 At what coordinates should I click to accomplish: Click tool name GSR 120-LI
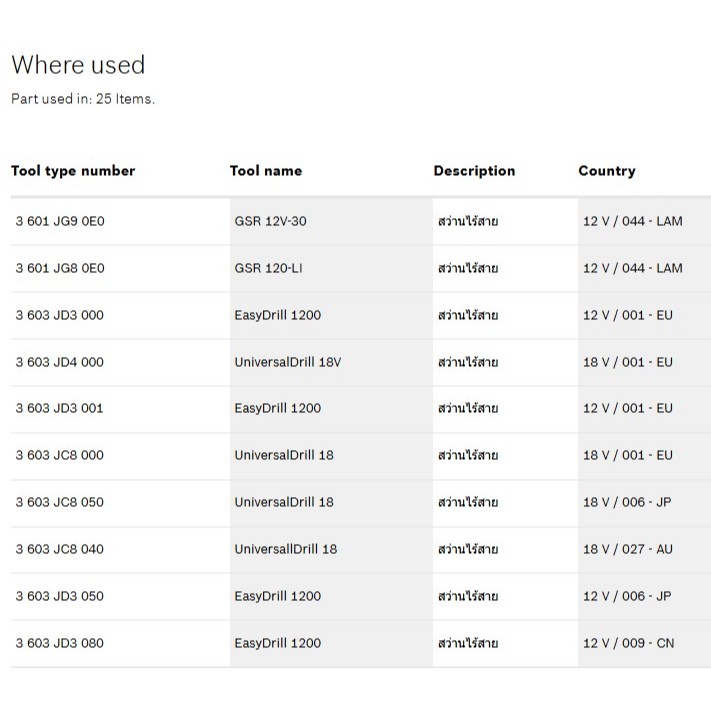pyautogui.click(x=268, y=268)
